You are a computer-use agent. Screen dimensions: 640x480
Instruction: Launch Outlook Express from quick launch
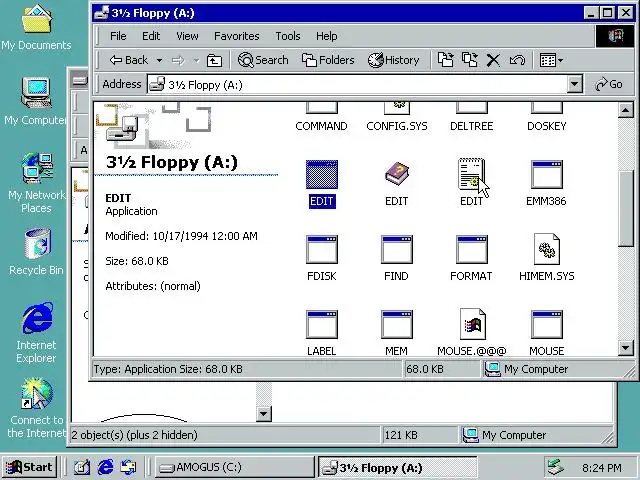click(x=129, y=467)
